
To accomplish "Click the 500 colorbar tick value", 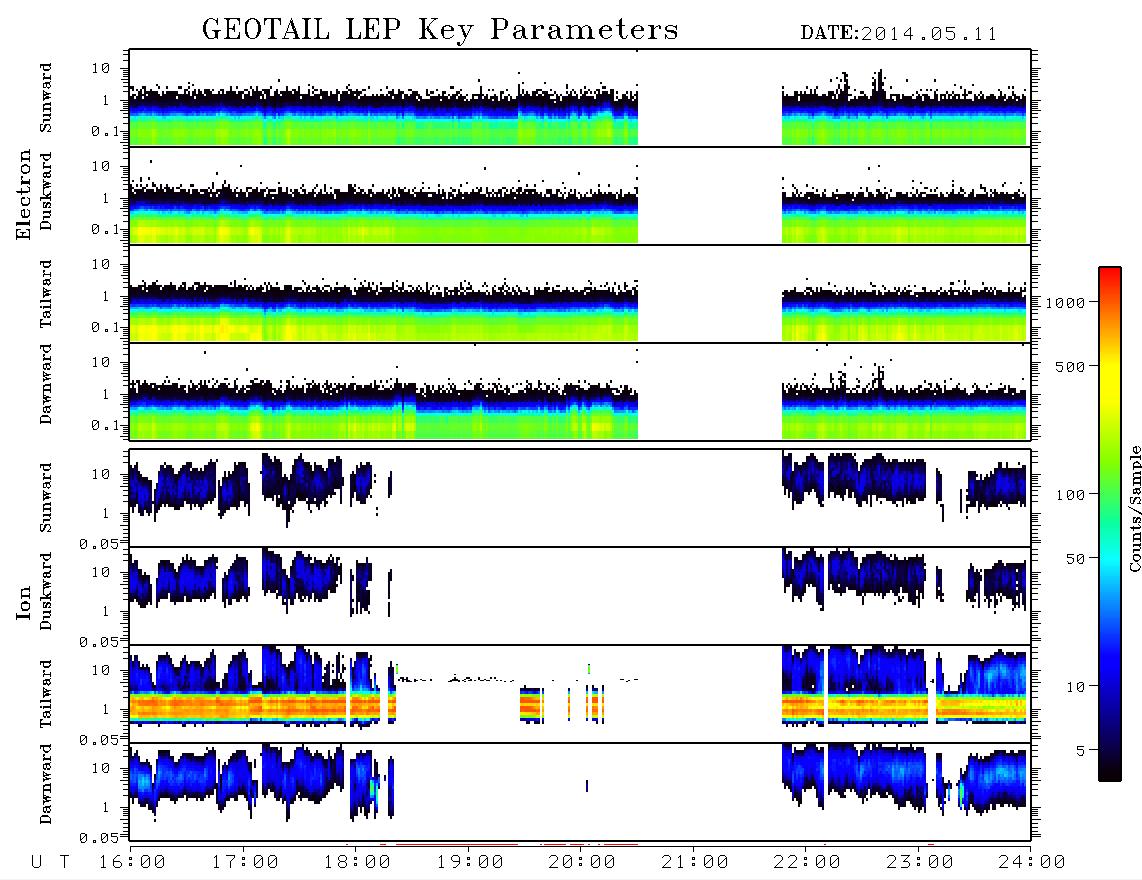I will click(1071, 367).
